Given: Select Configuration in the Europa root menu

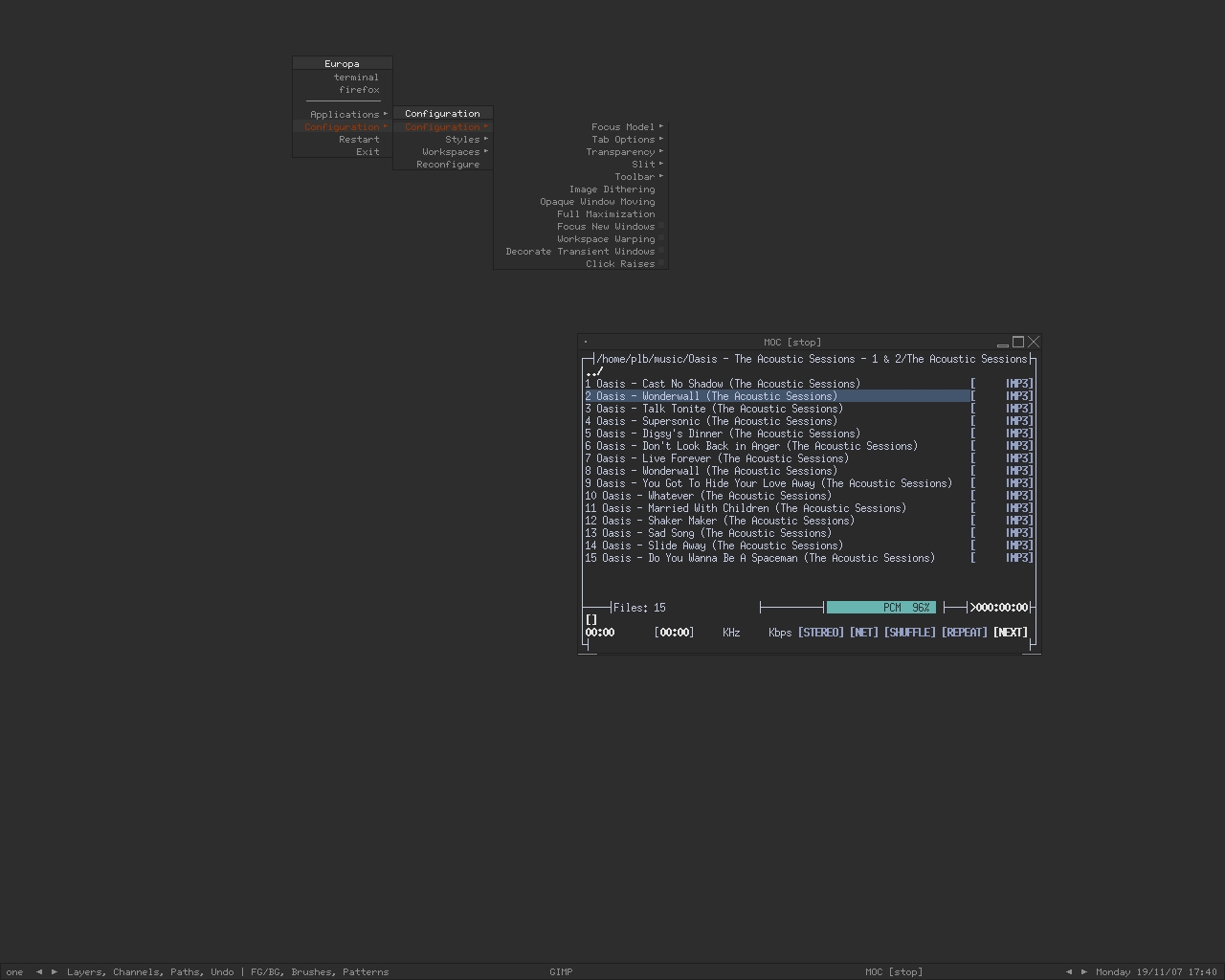Looking at the screenshot, I should (x=343, y=127).
